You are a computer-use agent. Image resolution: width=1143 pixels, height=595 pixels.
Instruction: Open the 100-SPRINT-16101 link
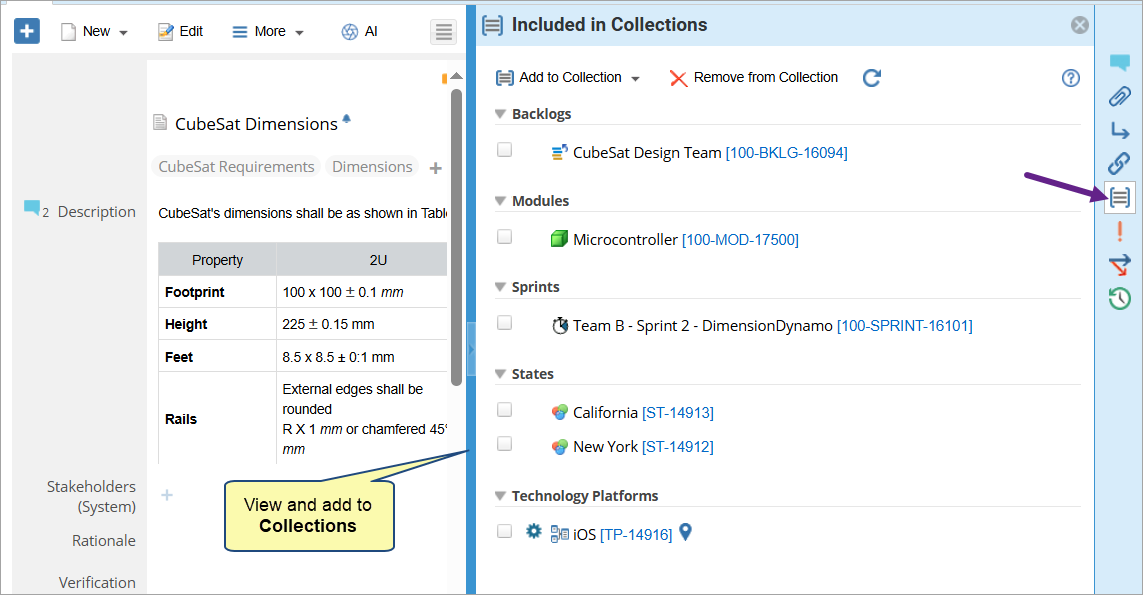pos(904,326)
